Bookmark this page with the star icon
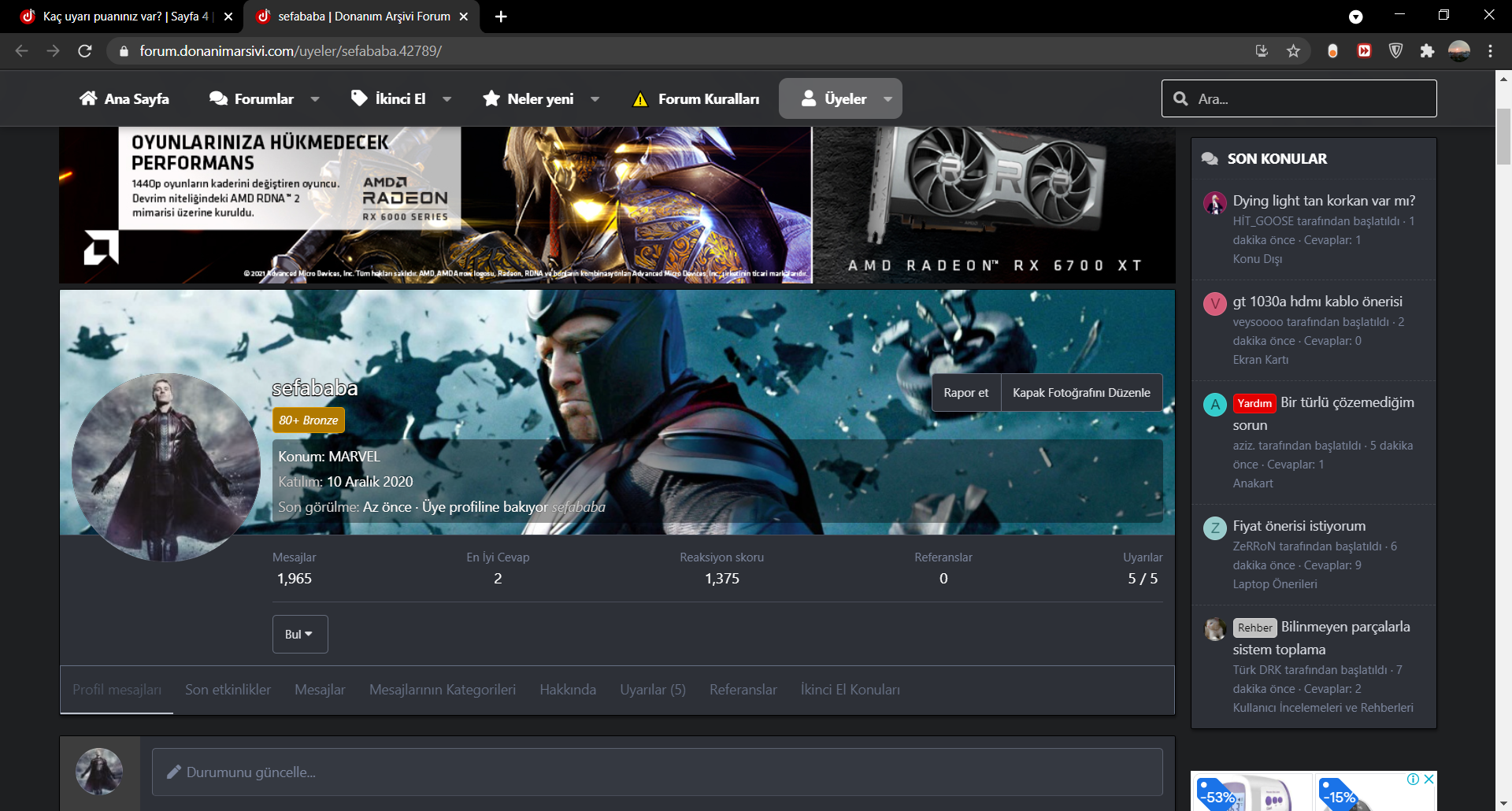The width and height of the screenshot is (1512, 811). (1293, 50)
